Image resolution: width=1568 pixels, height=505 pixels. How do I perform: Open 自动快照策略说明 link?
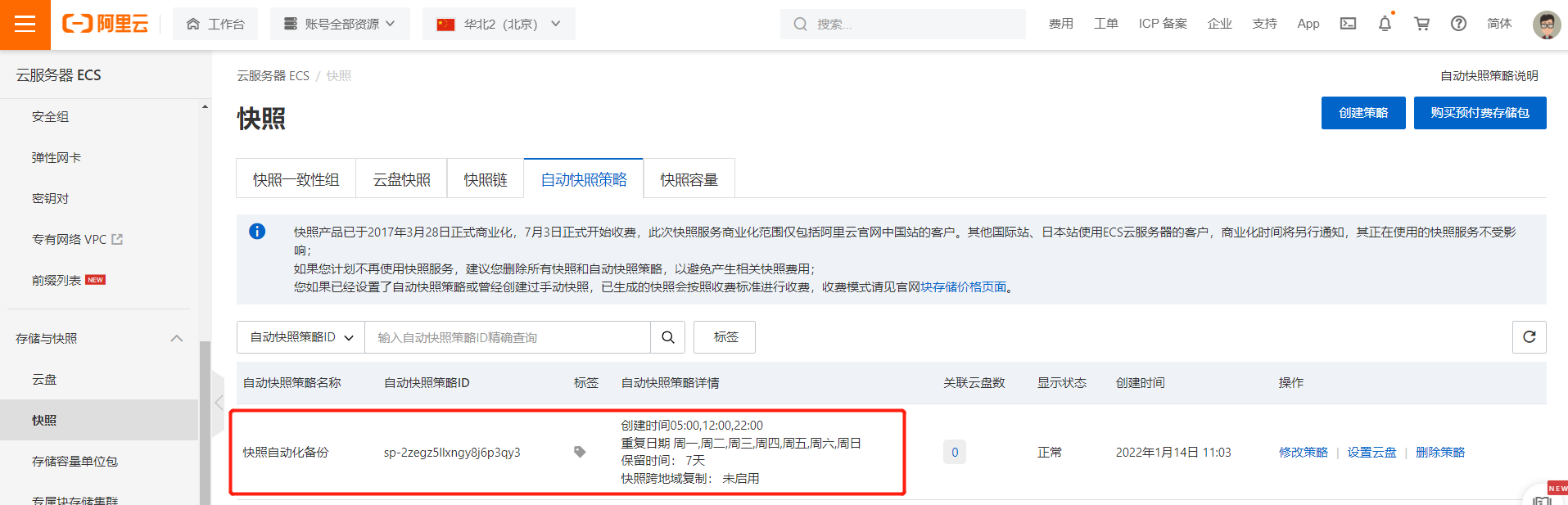pyautogui.click(x=1489, y=76)
